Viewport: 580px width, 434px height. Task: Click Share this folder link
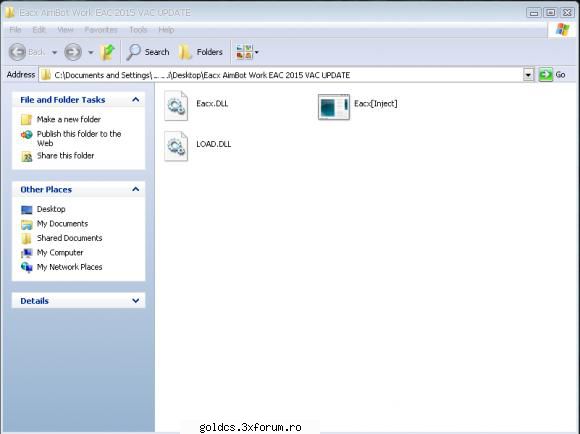tap(65, 155)
